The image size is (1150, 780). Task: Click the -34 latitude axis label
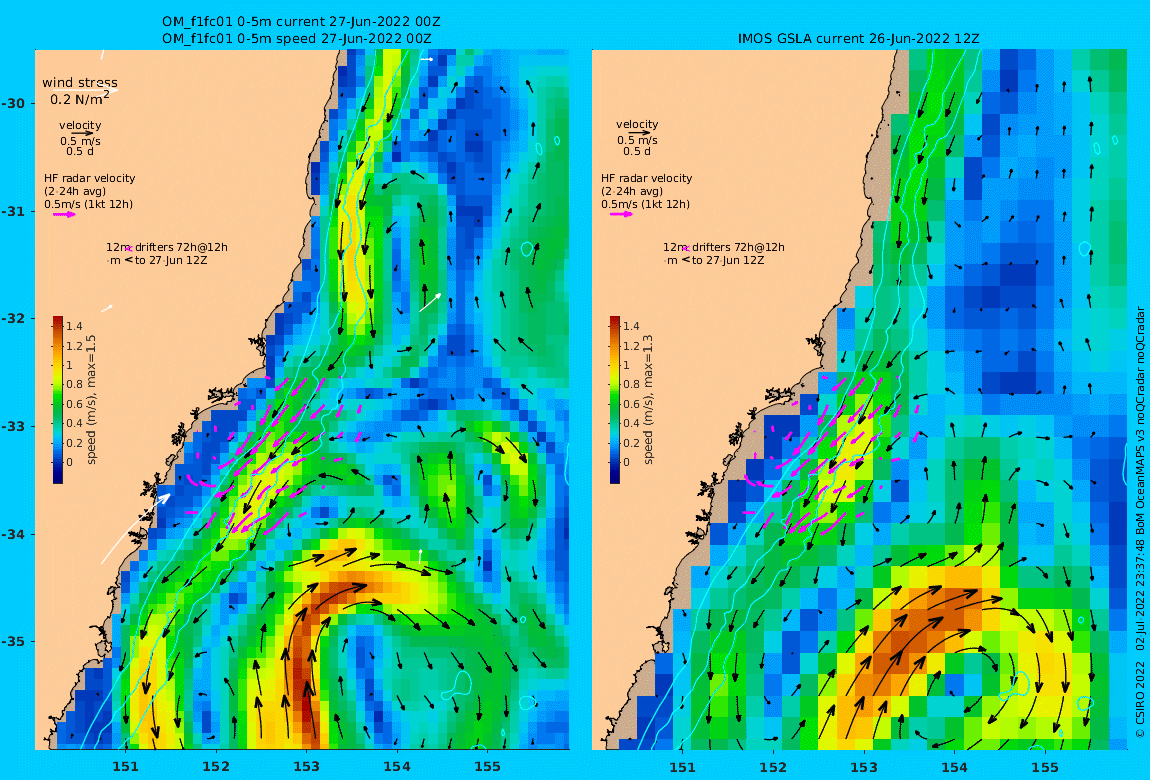coord(12,534)
